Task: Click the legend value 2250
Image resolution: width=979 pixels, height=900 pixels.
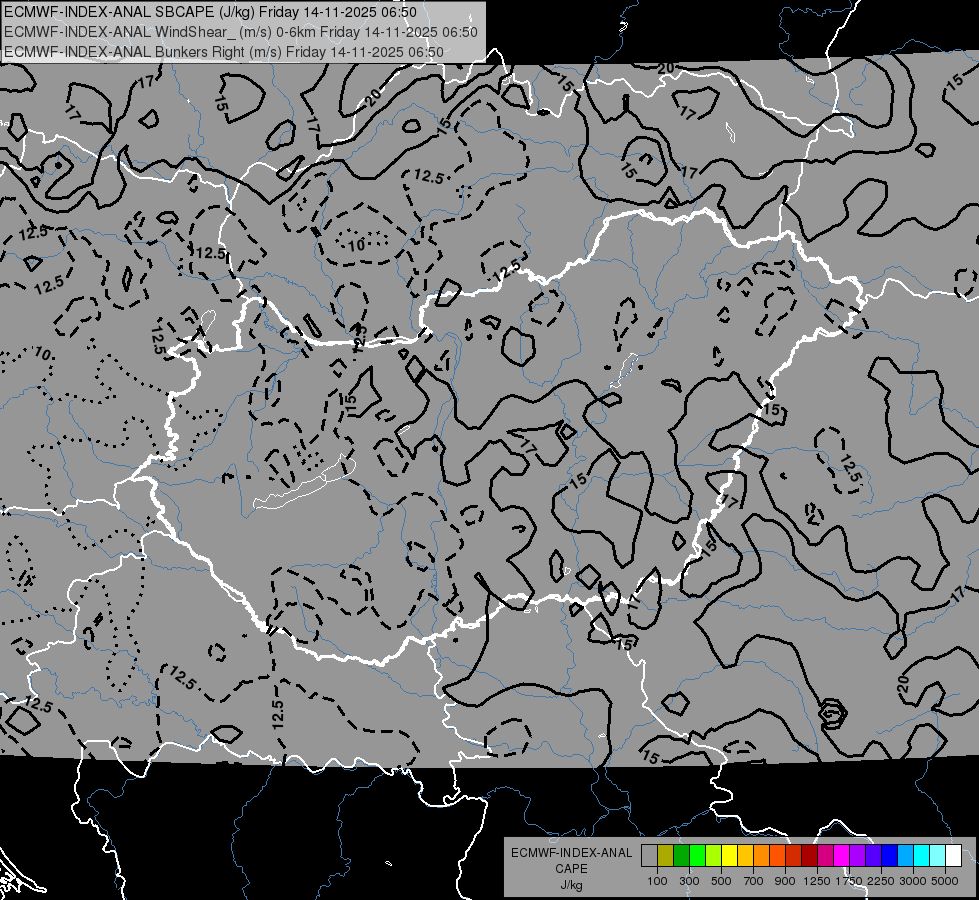Action: (881, 881)
